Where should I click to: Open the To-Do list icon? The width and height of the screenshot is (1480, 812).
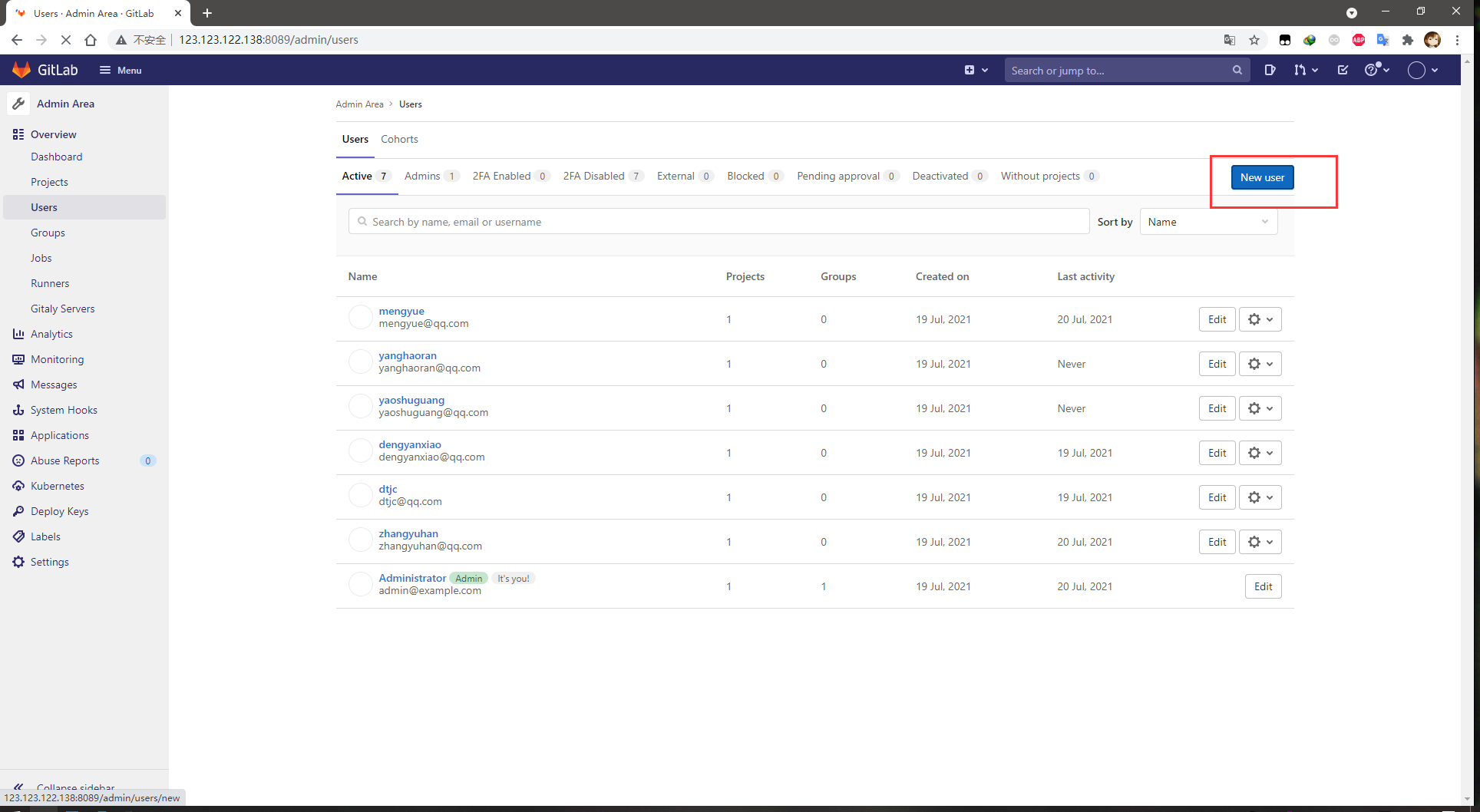[1343, 70]
